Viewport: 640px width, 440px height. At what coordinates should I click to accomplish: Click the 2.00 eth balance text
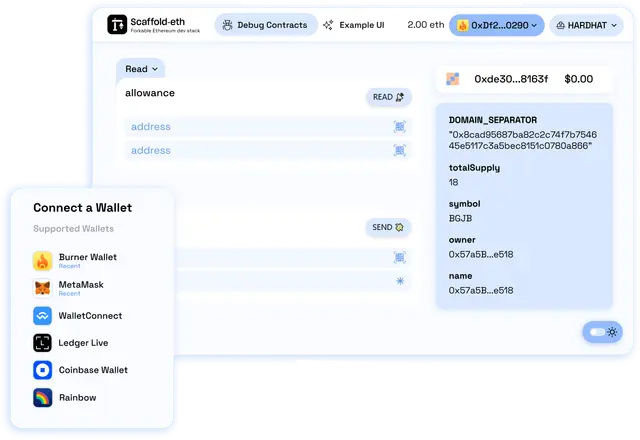(x=426, y=25)
